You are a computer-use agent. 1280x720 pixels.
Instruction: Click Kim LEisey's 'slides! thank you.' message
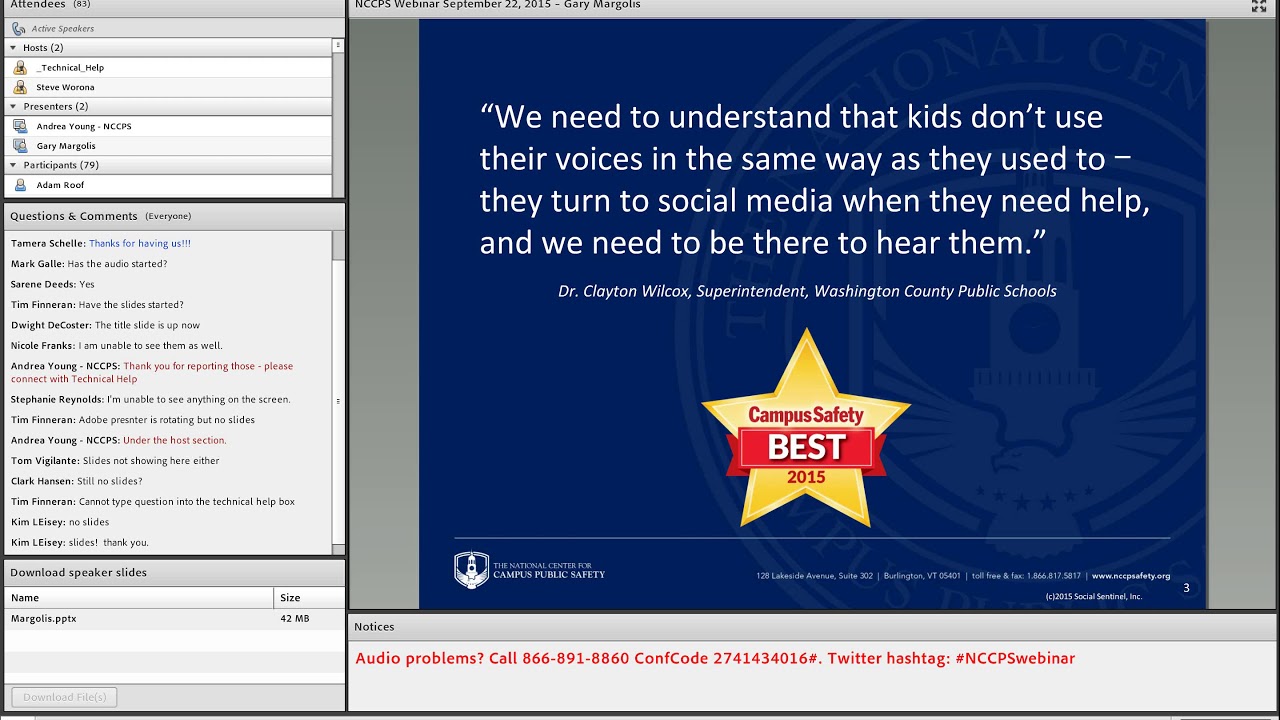[x=80, y=543]
